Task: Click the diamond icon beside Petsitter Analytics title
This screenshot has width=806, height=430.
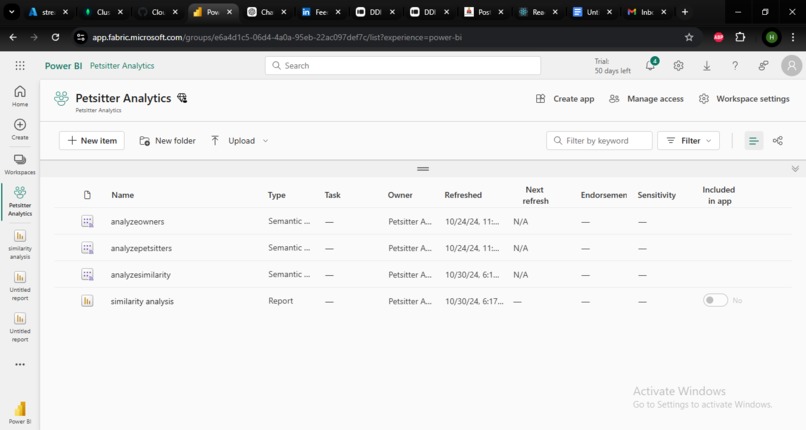Action: [x=182, y=98]
